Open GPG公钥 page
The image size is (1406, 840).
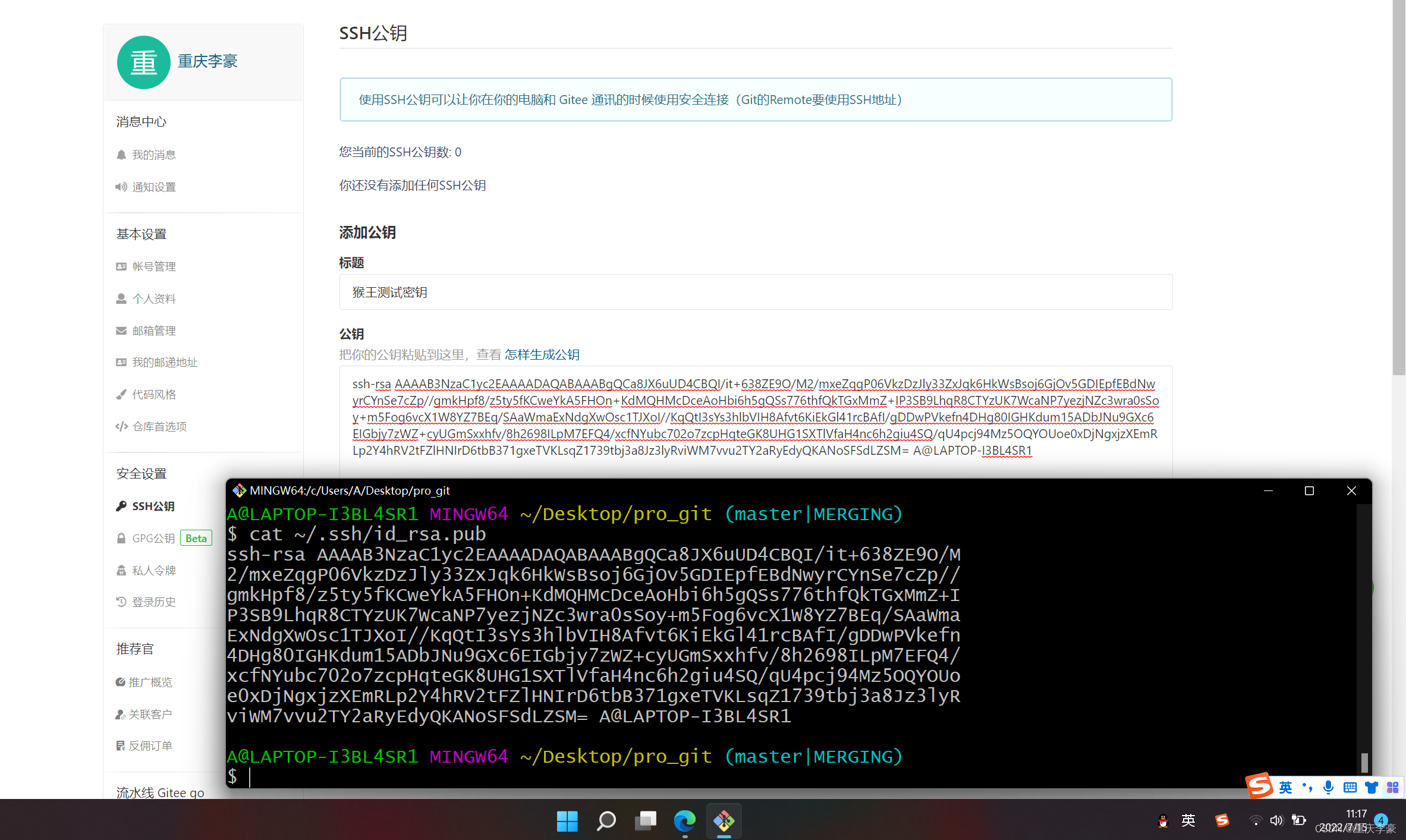coord(153,538)
